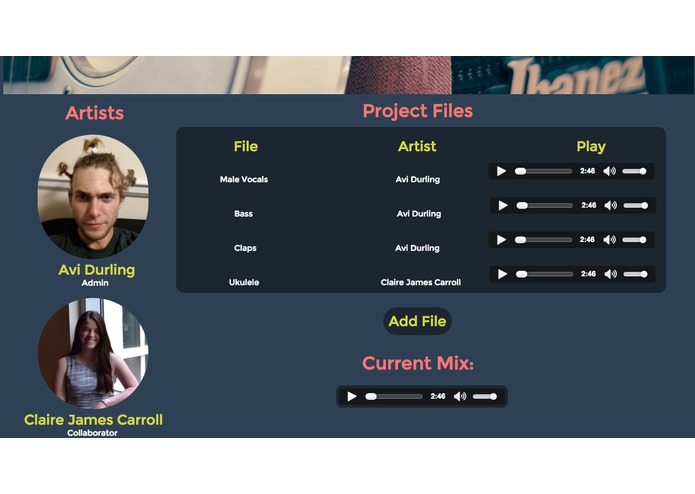Viewport: 695px width, 494px height.
Task: Play the Male Vocals track
Action: pos(501,171)
